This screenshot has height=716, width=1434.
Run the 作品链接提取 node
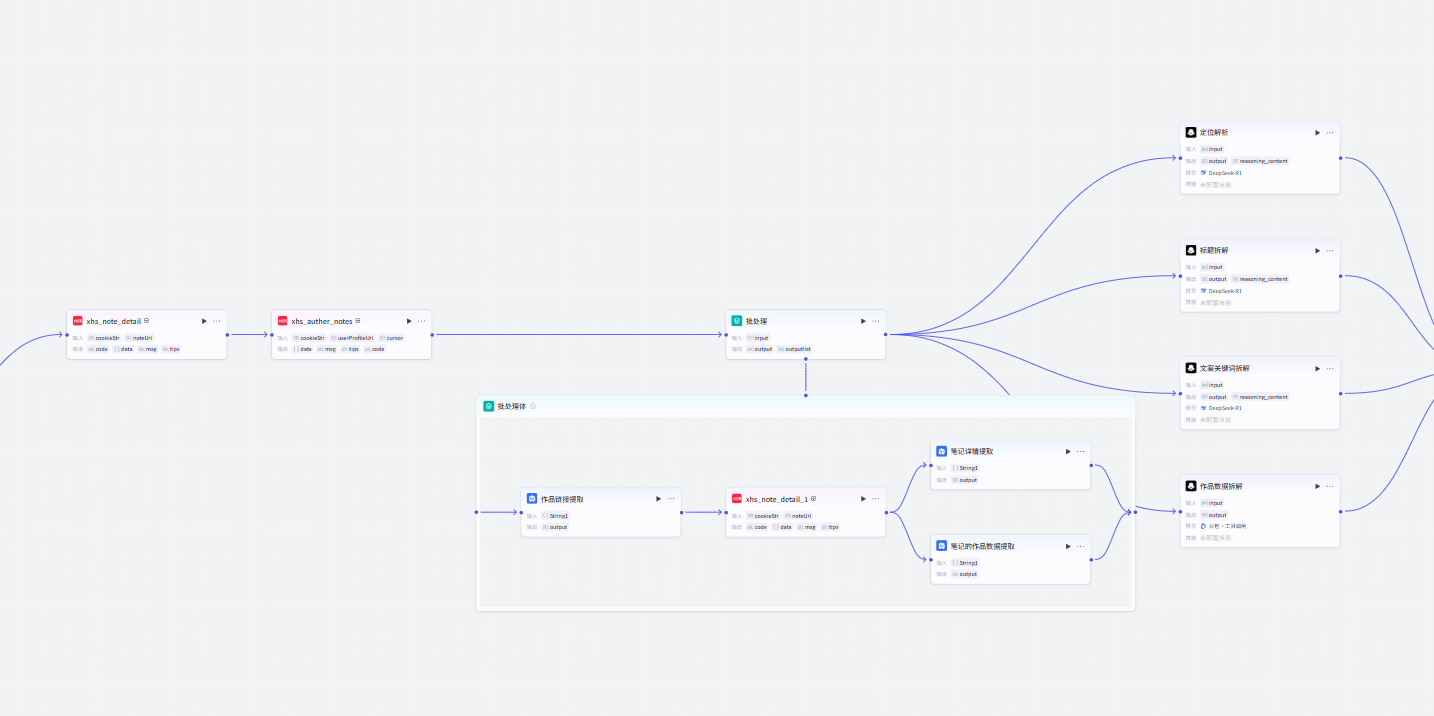point(658,498)
